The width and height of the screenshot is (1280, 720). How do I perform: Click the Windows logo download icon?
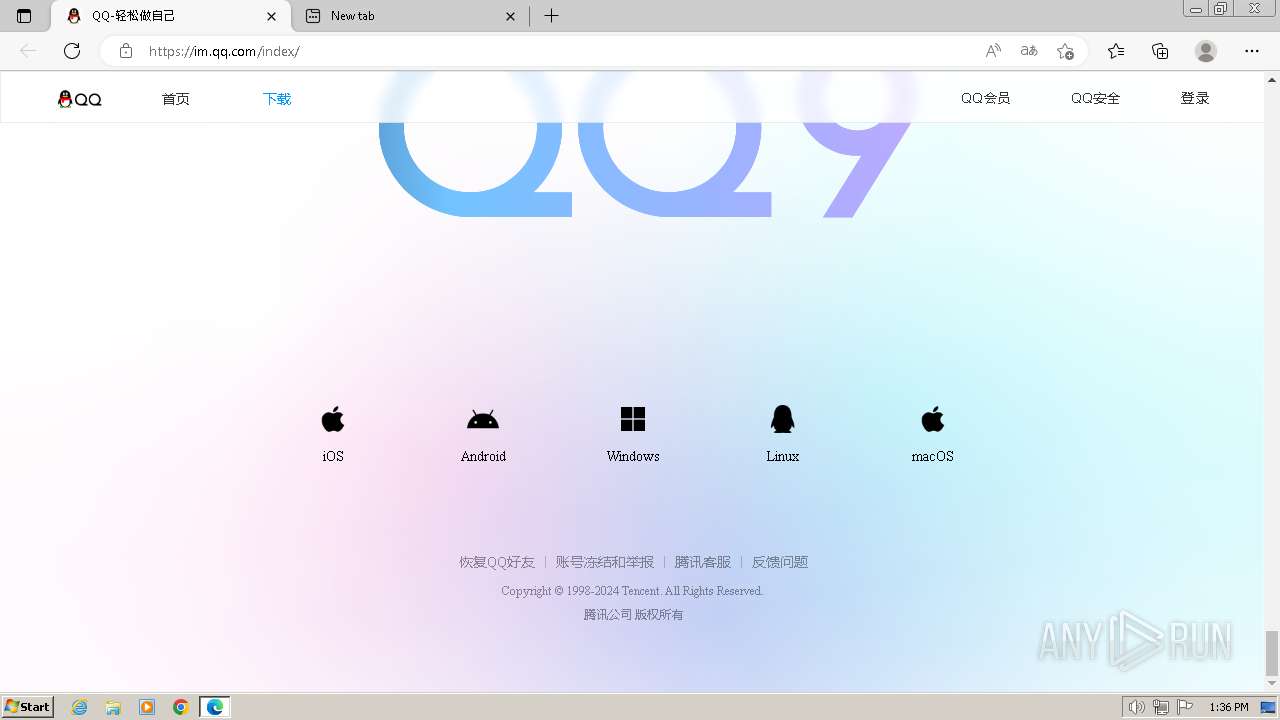(x=633, y=419)
